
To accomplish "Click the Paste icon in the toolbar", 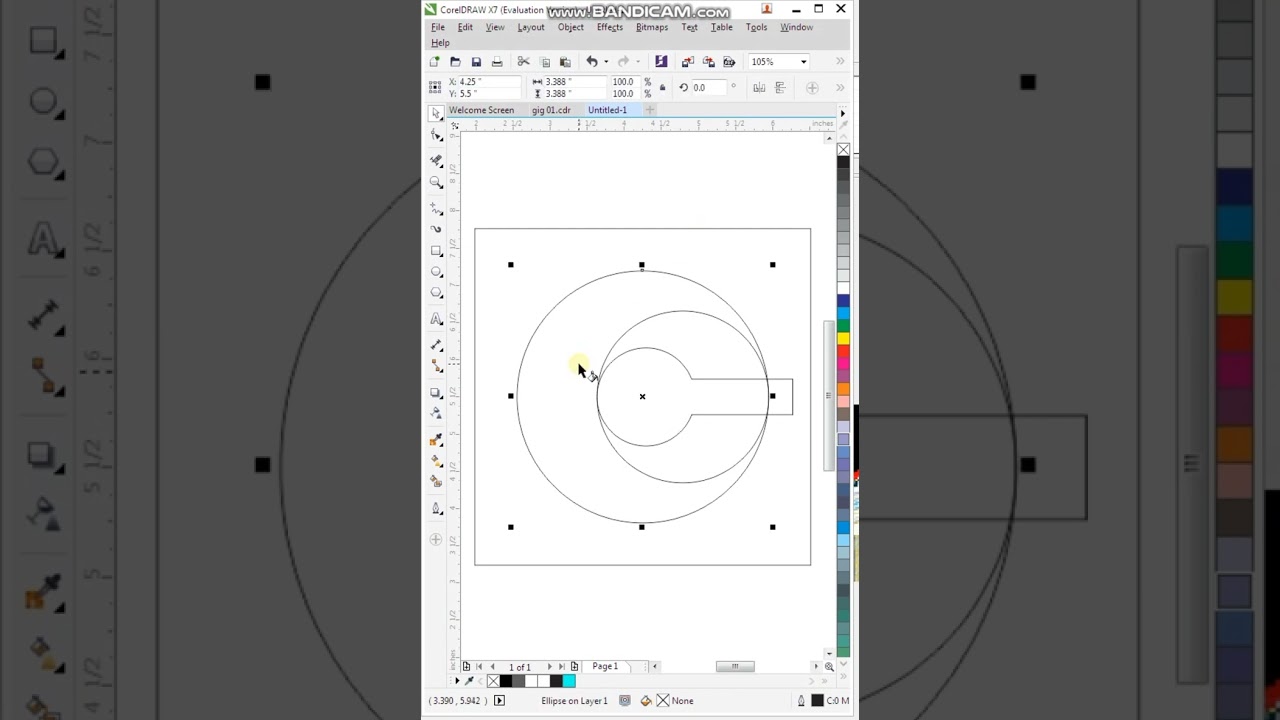I will pos(565,62).
